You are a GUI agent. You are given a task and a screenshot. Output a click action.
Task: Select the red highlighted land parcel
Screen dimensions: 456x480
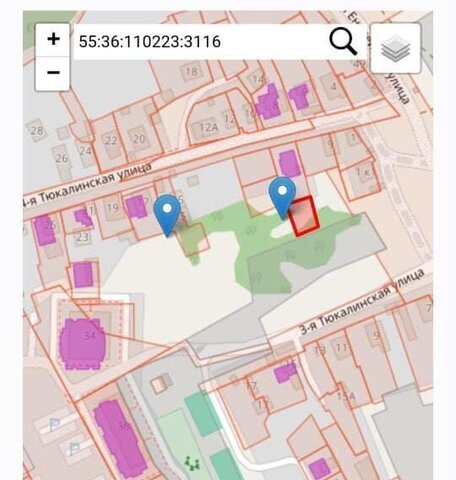304,216
